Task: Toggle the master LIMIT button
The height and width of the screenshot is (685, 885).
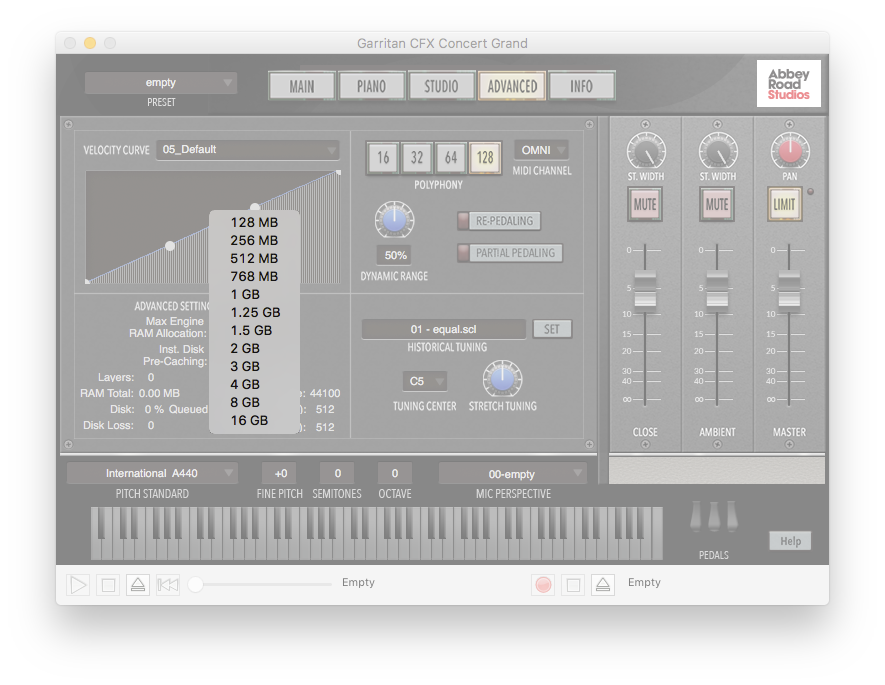Action: (x=785, y=204)
